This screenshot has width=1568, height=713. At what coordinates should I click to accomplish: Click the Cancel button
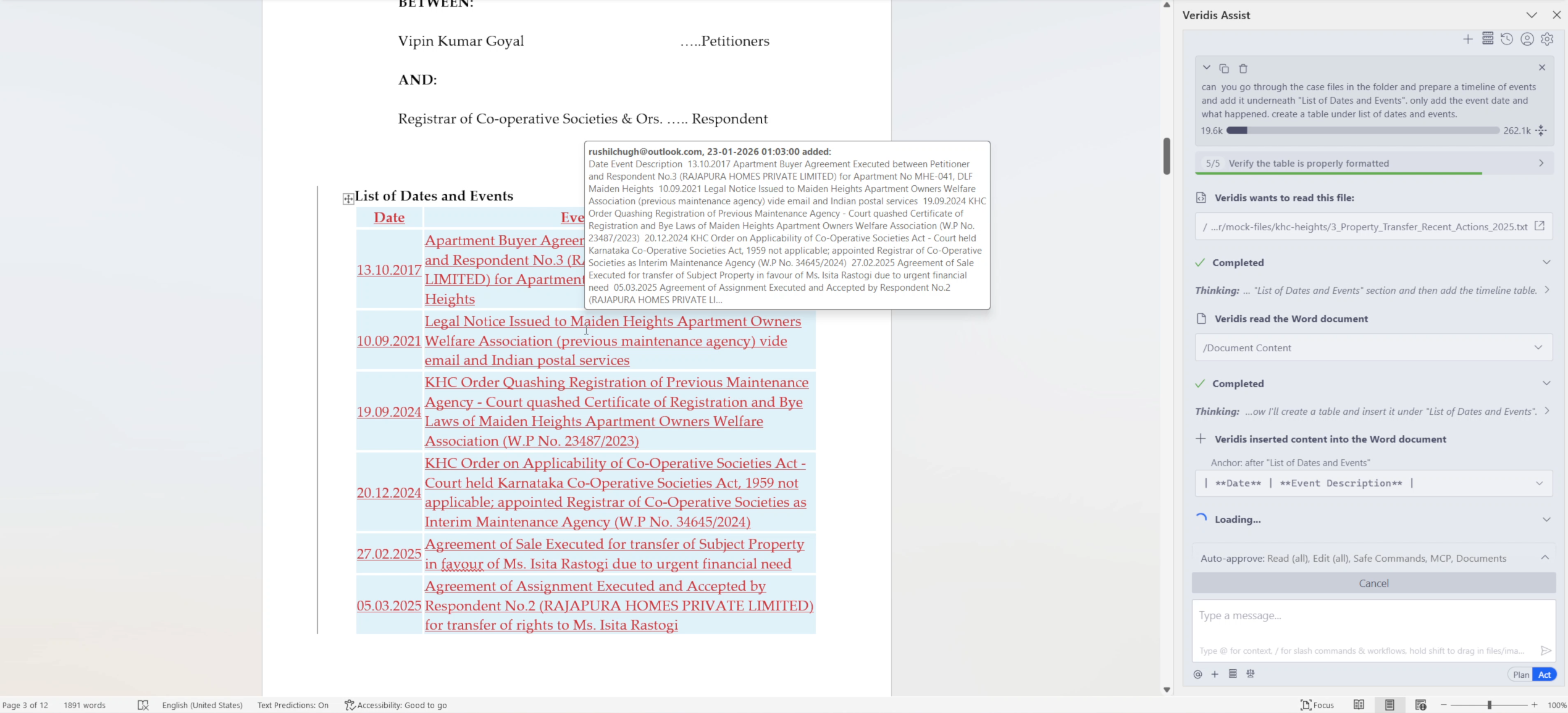click(1373, 583)
